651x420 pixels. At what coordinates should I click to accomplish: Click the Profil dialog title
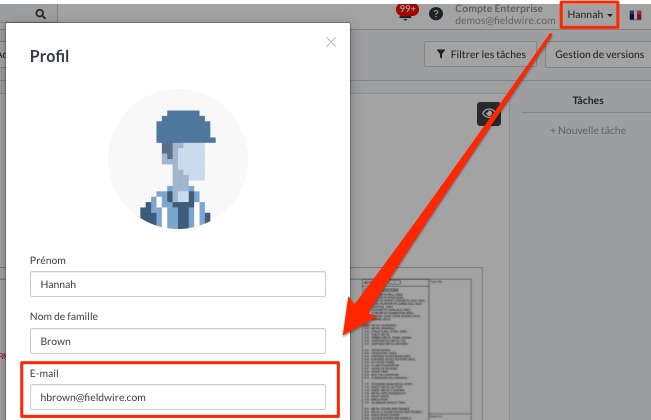(50, 57)
